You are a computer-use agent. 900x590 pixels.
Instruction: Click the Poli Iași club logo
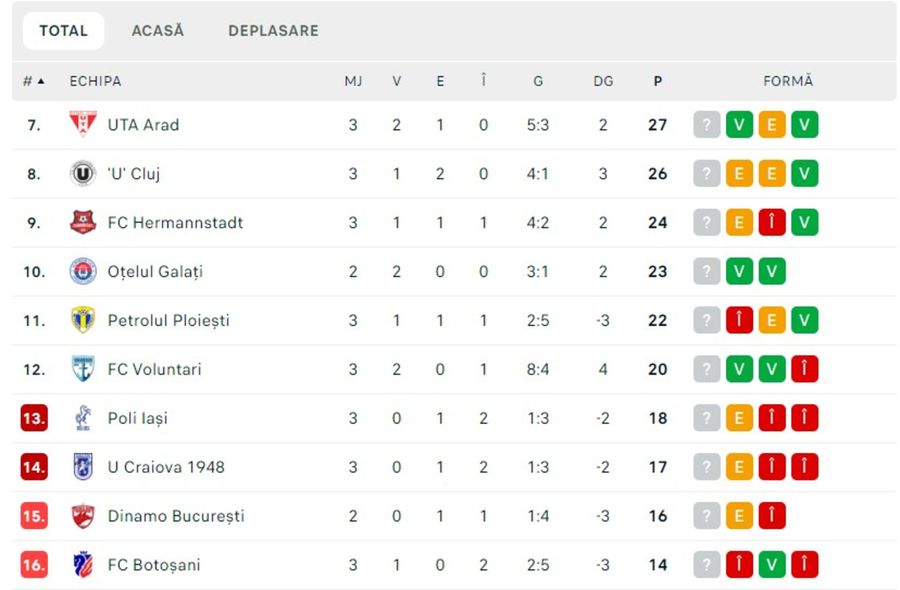[x=84, y=417]
